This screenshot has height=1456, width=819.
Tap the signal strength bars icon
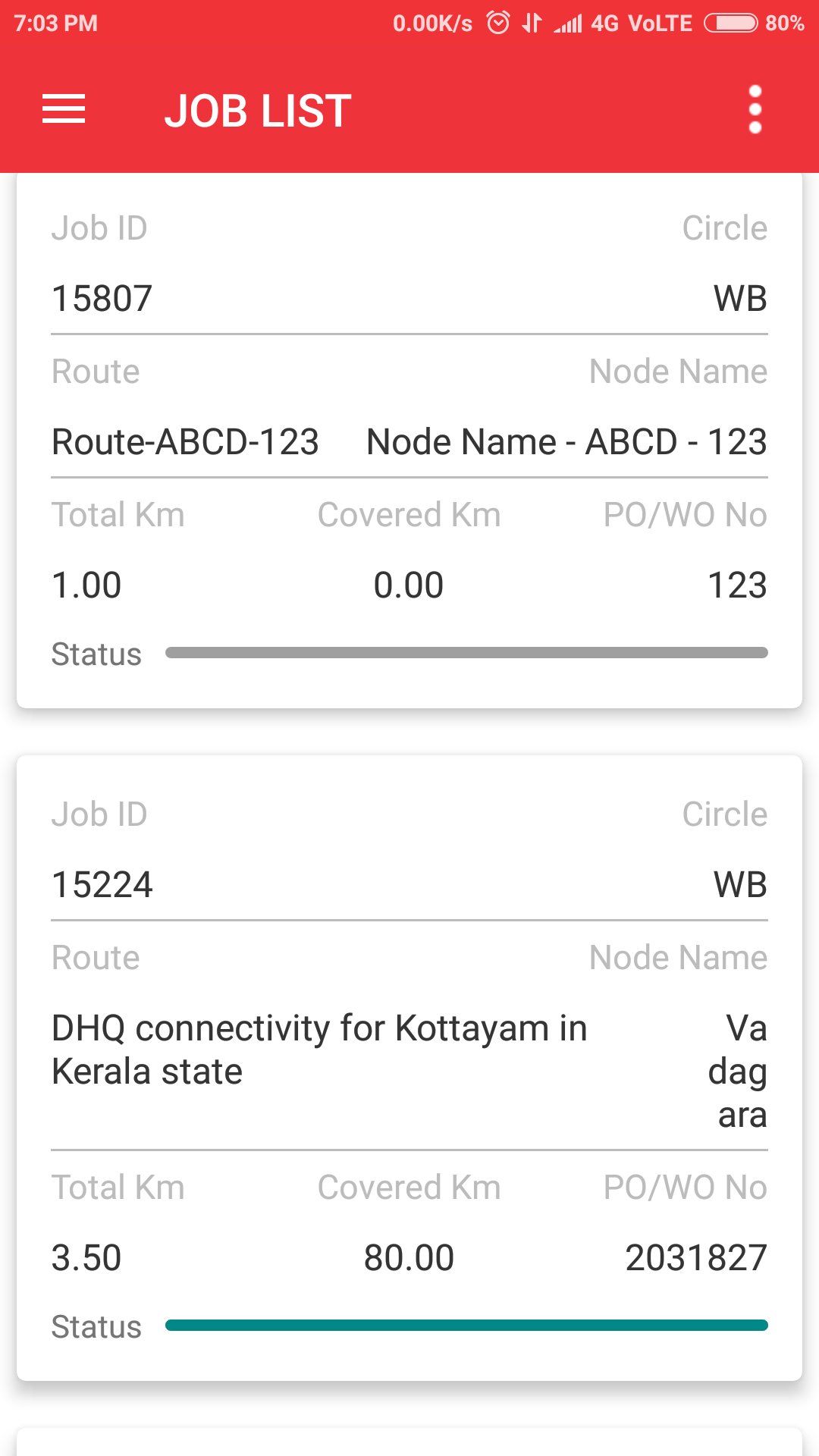pos(568,24)
